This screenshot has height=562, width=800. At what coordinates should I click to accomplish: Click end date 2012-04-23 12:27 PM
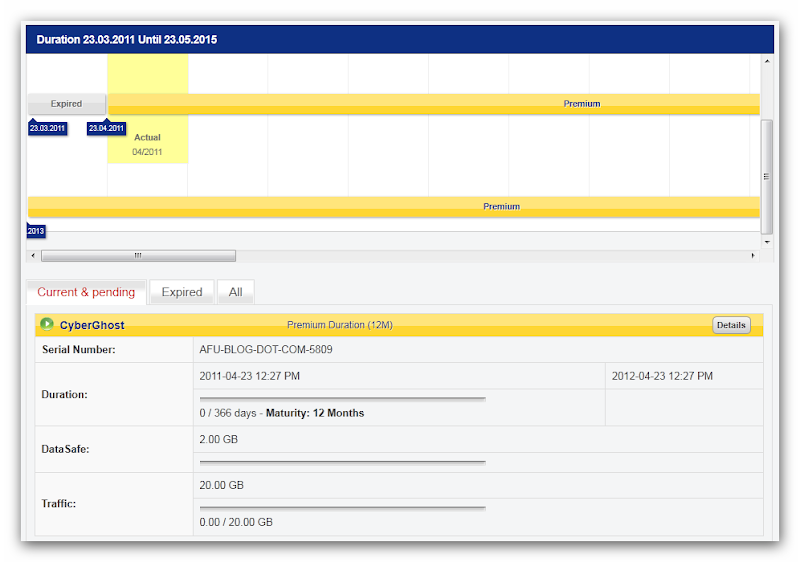coord(662,376)
